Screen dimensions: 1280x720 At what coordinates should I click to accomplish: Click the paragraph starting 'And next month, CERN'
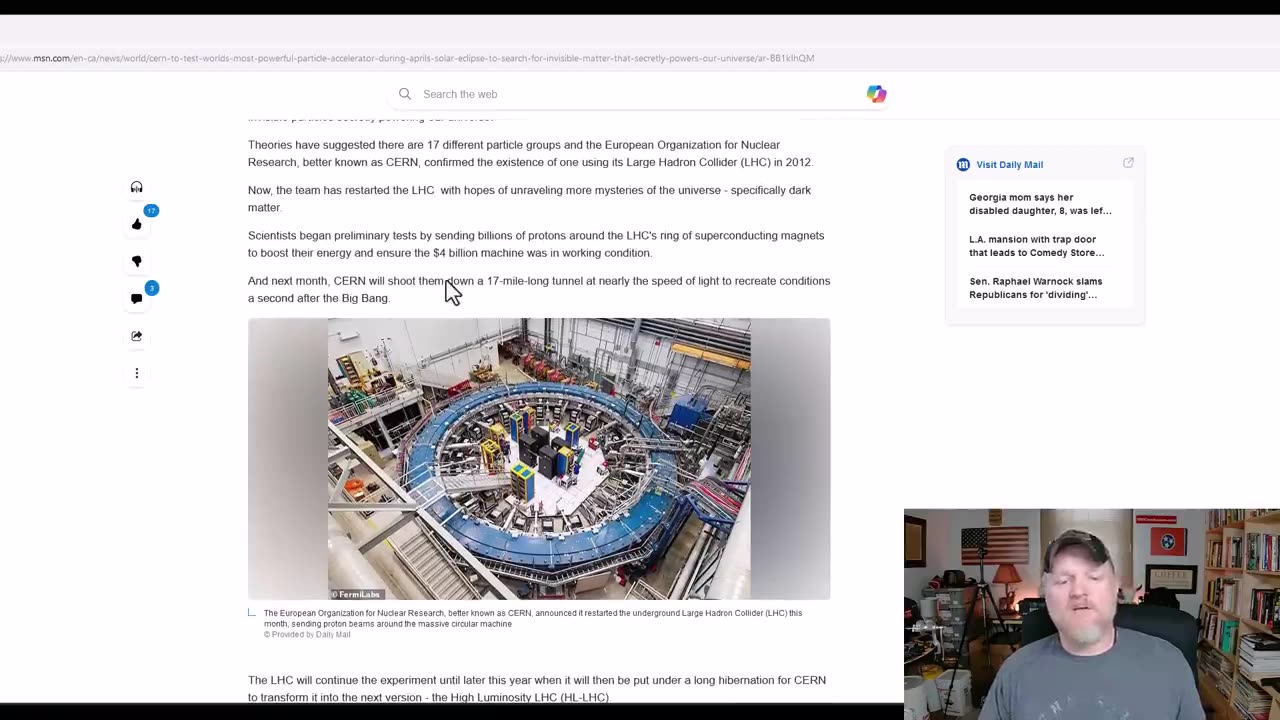(539, 289)
